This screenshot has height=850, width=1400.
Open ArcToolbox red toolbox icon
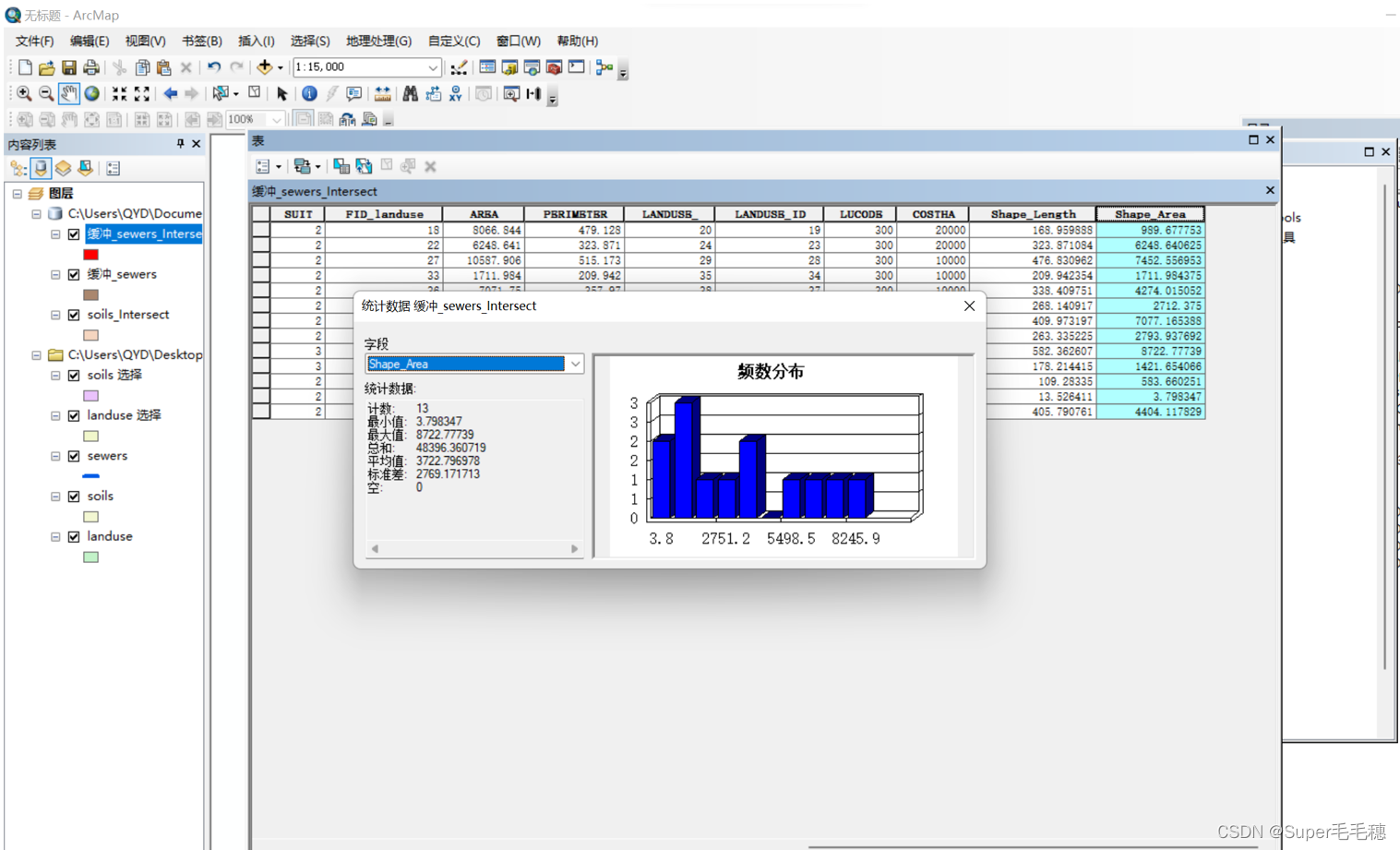click(x=554, y=67)
